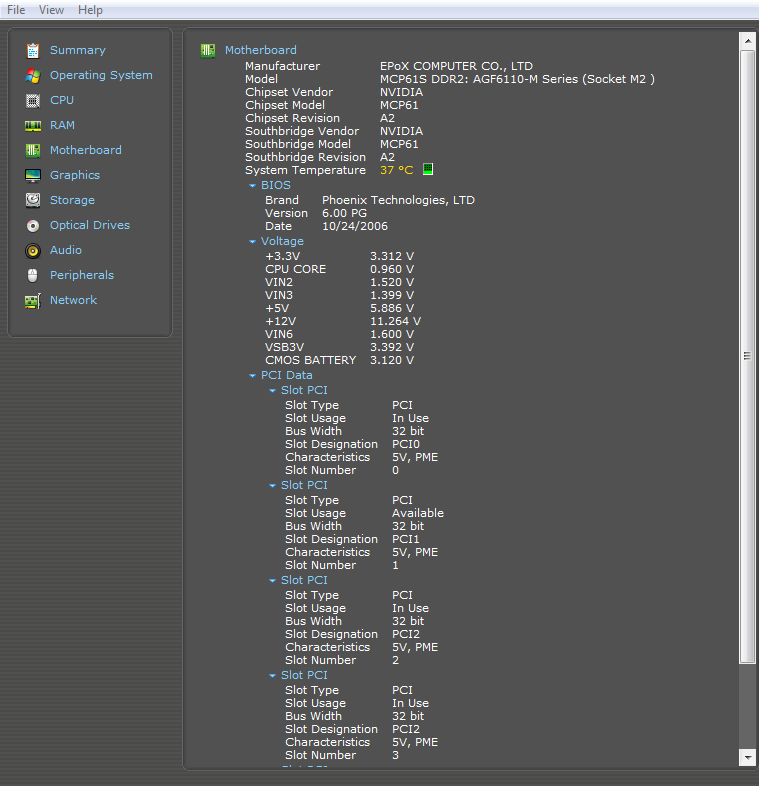Open the View menu
Screen dimensions: 759x786
pos(51,10)
